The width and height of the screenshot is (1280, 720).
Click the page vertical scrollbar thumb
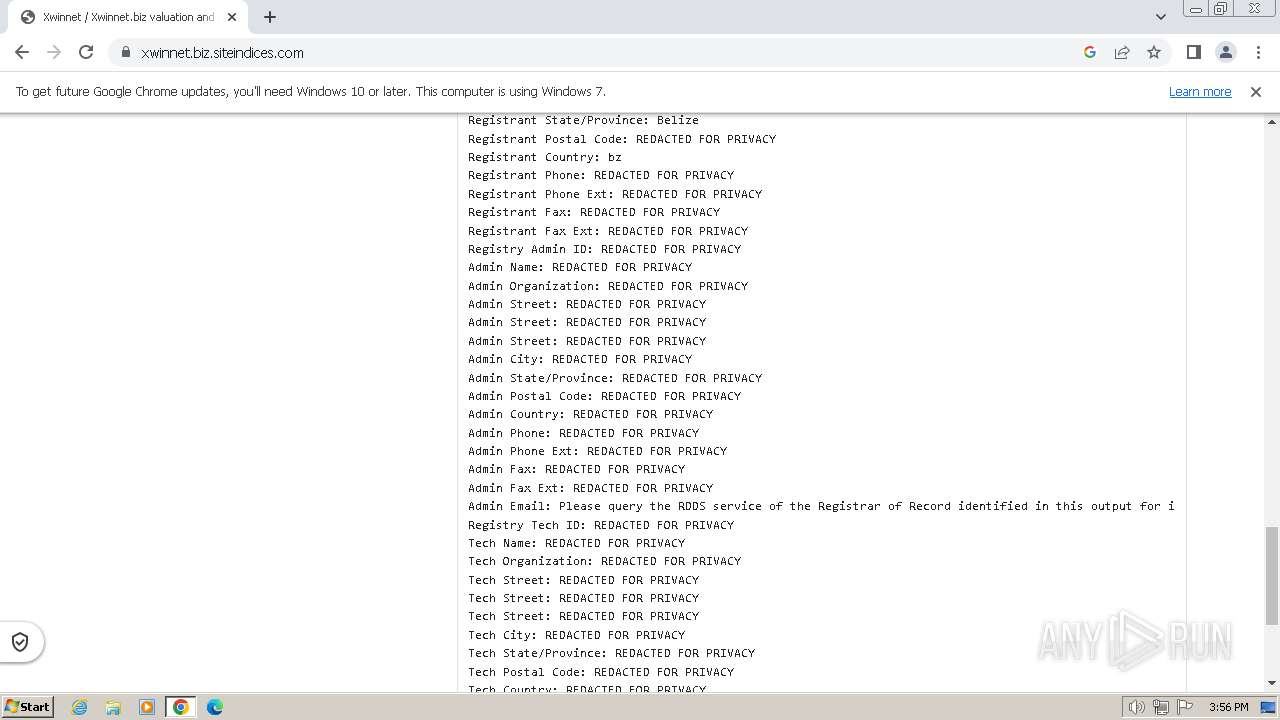click(x=1272, y=575)
